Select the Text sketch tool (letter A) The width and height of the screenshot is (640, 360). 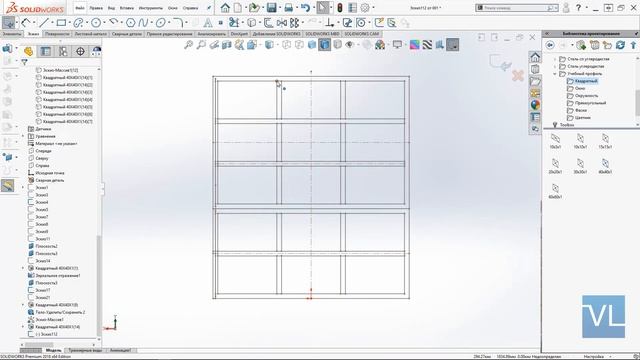[208, 23]
